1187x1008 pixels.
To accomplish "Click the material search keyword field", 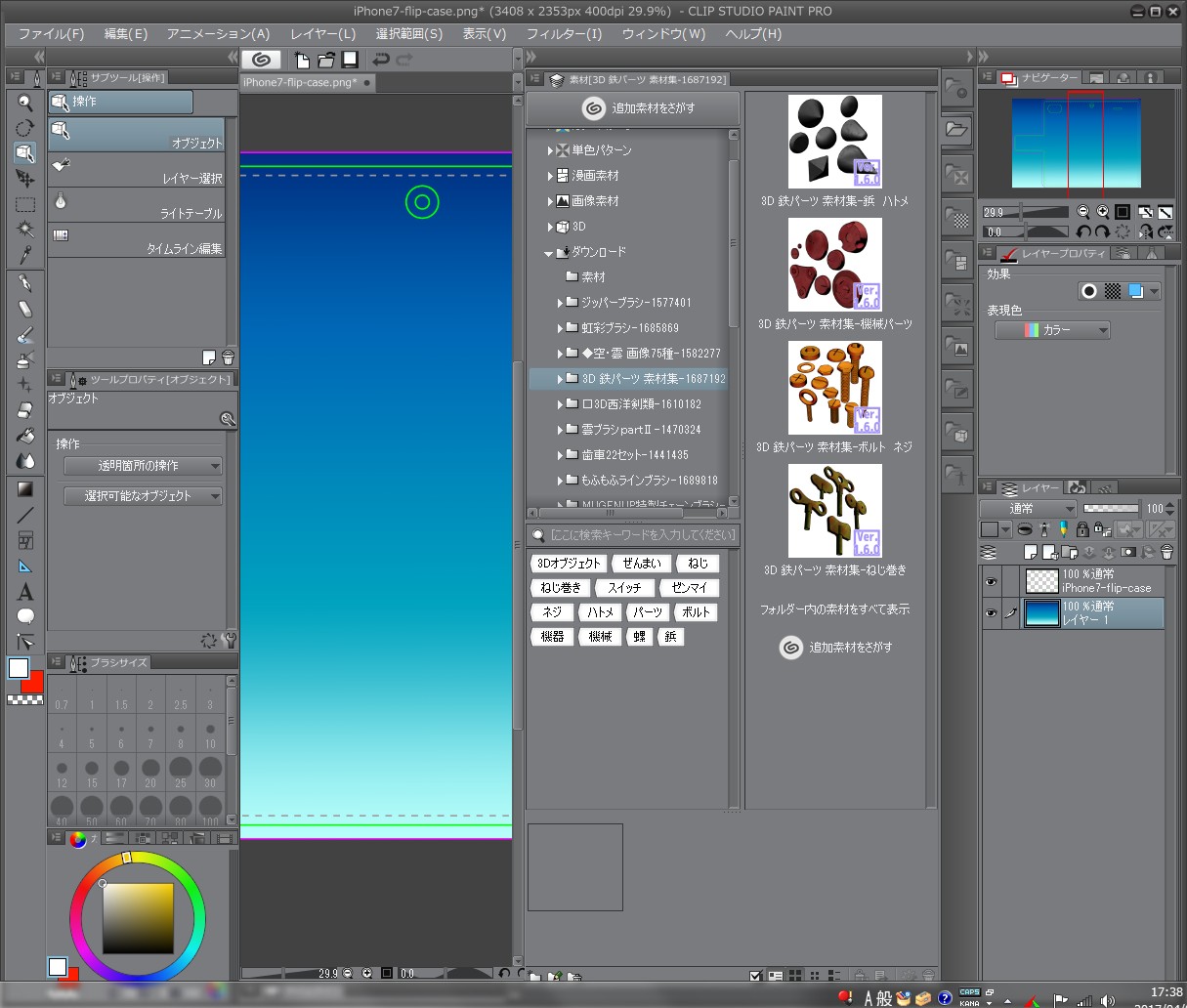I will click(641, 534).
